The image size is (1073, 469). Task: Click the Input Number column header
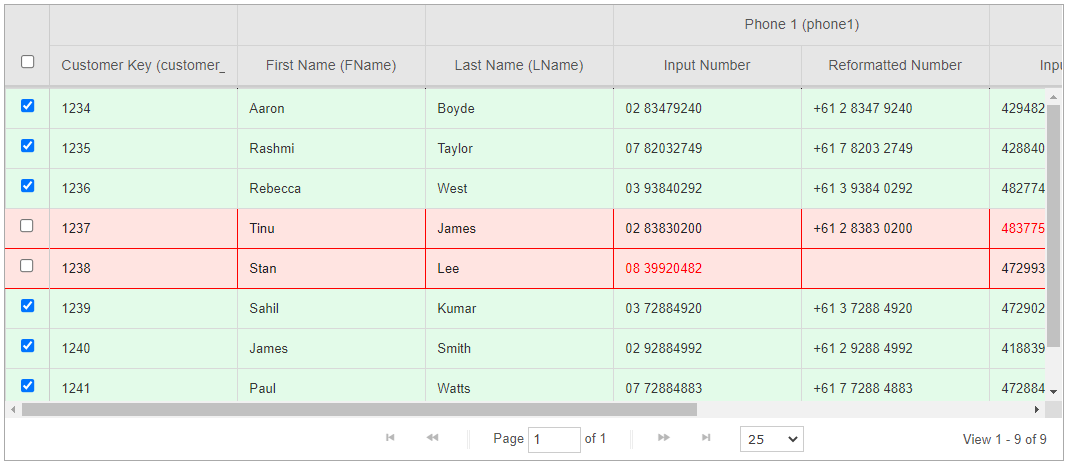707,65
